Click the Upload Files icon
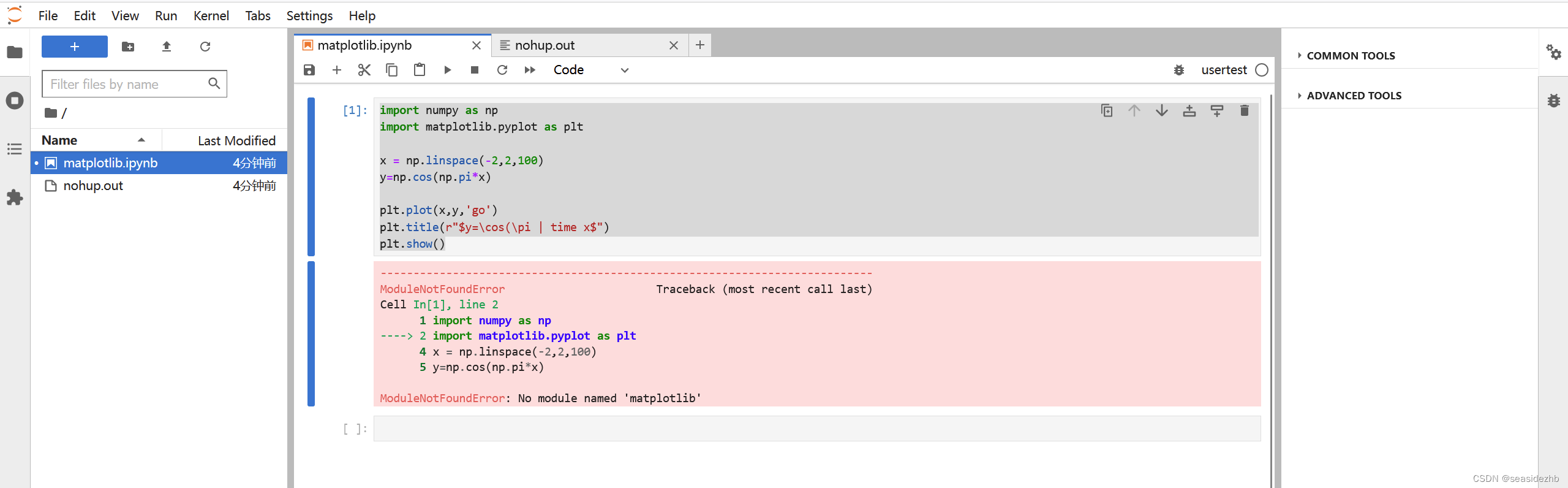 coord(167,47)
